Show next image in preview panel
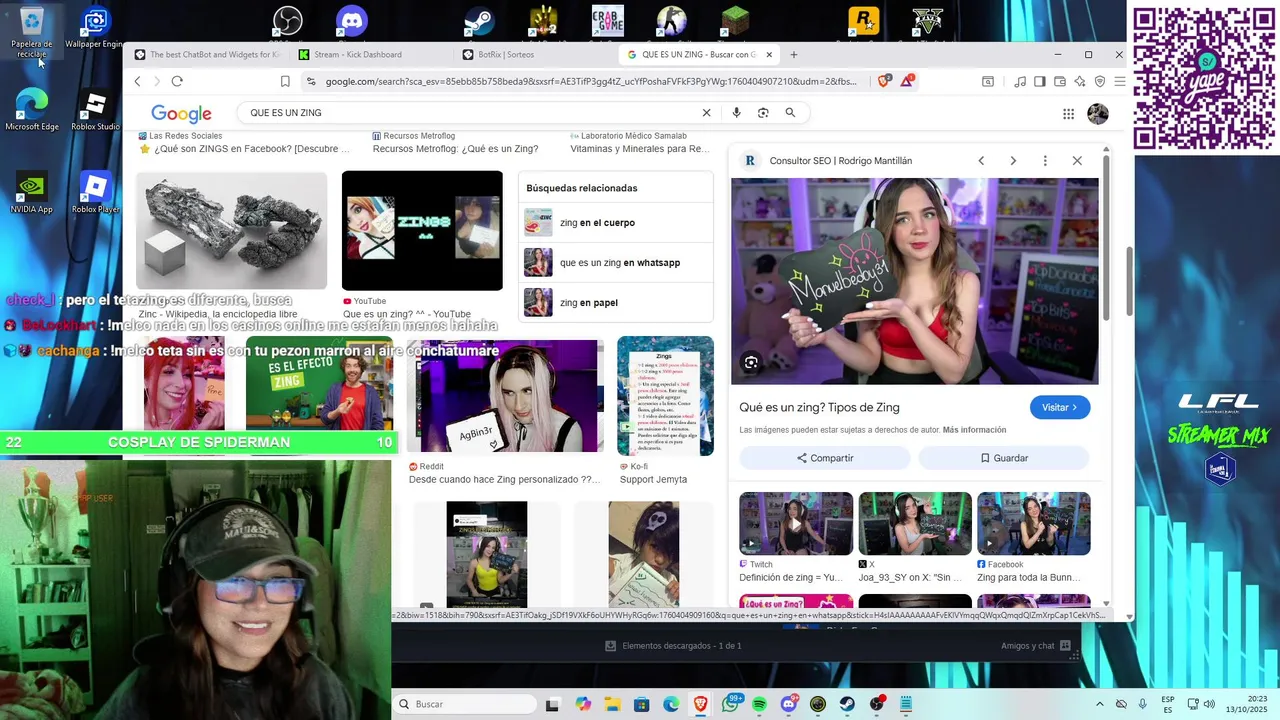1280x720 pixels. pos(1013,160)
